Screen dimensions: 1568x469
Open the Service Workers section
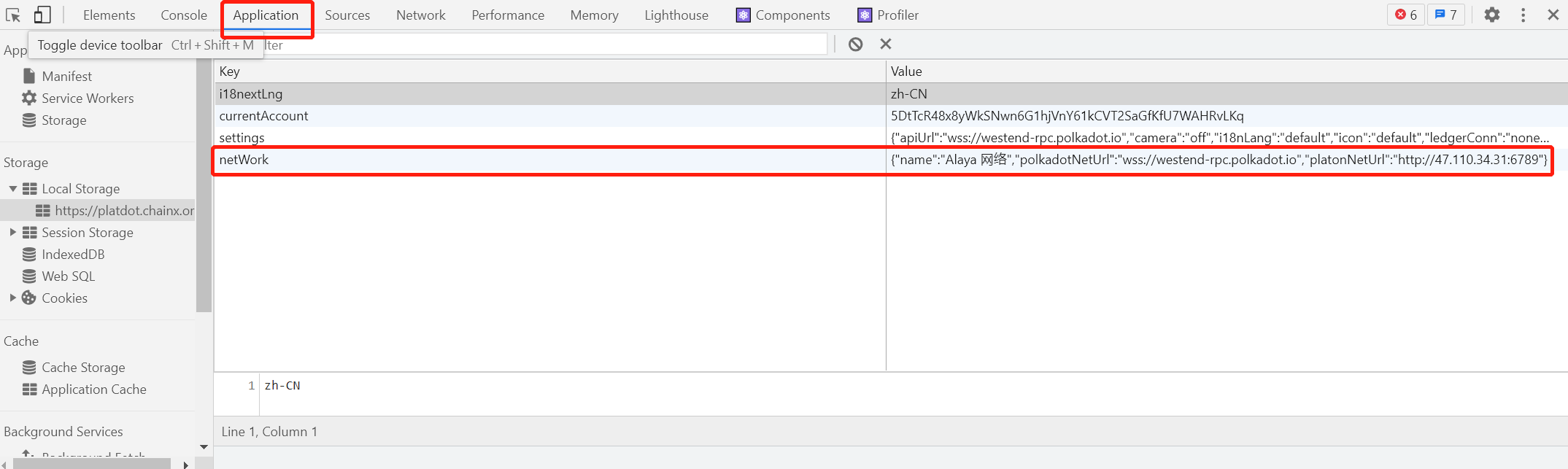[x=78, y=98]
